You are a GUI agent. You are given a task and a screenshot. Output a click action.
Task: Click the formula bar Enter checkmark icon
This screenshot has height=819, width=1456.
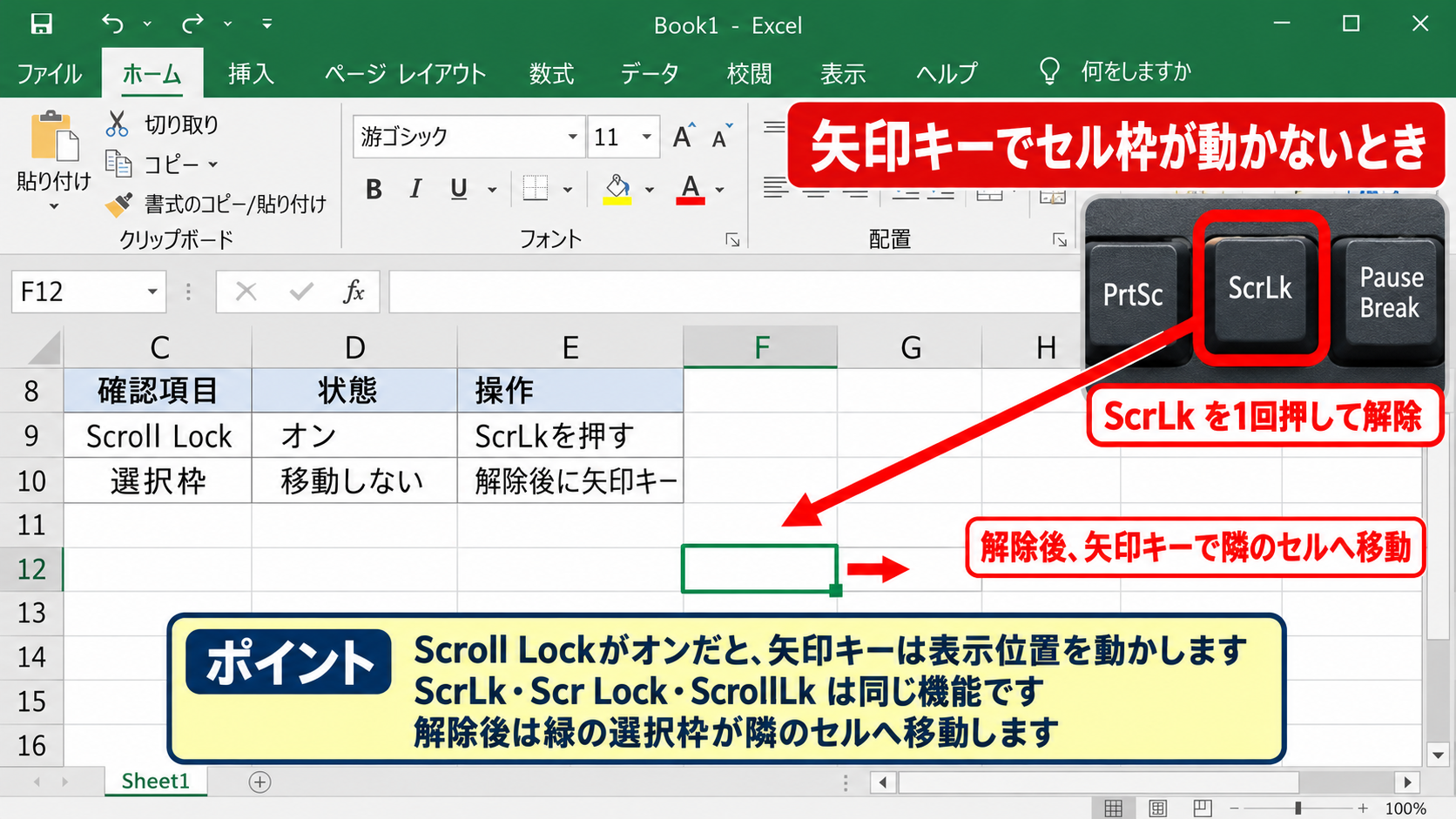[x=301, y=291]
